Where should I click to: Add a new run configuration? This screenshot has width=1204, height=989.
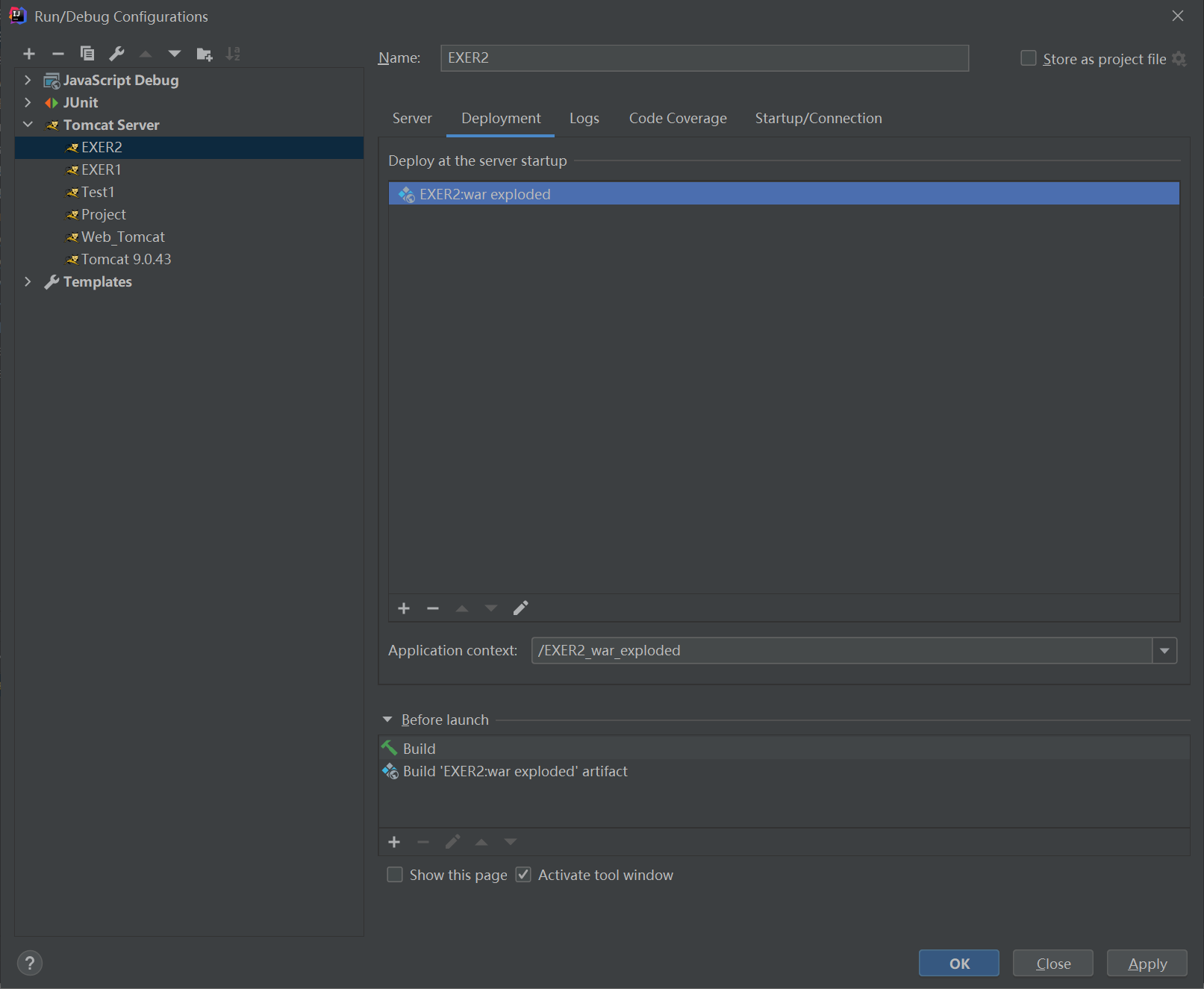[29, 54]
